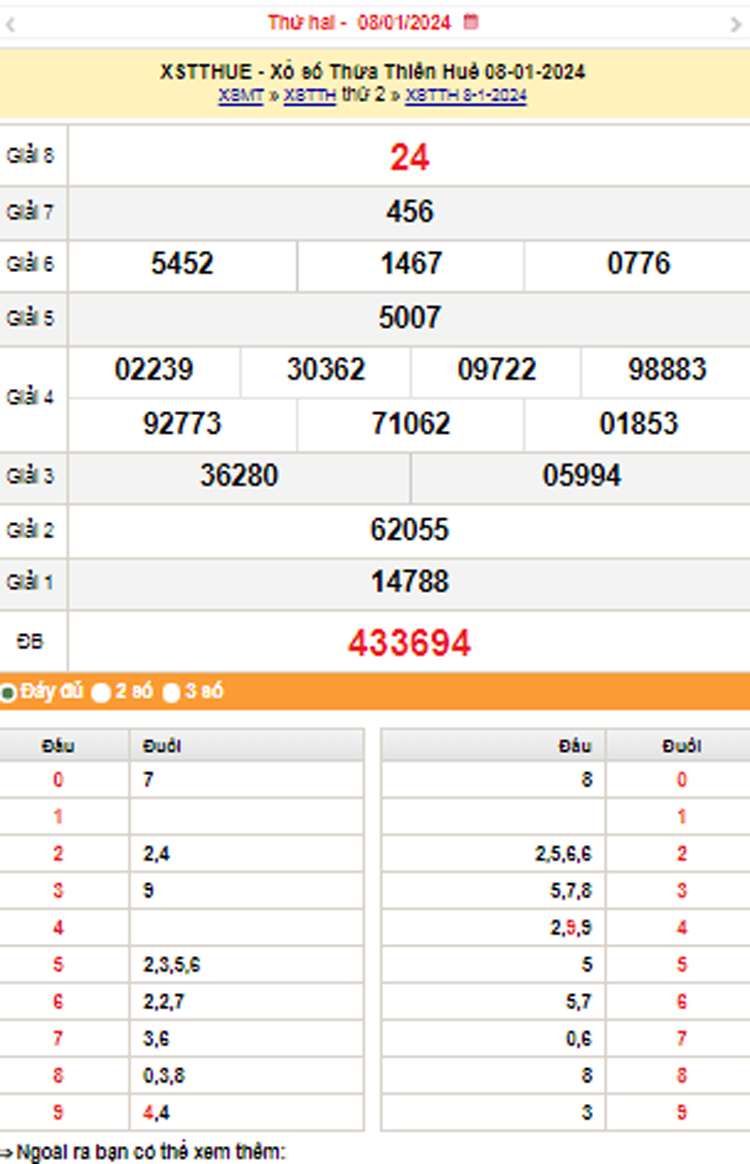The image size is (750, 1164).
Task: Click head value 2,9,9 for tail 4
Action: [x=570, y=928]
